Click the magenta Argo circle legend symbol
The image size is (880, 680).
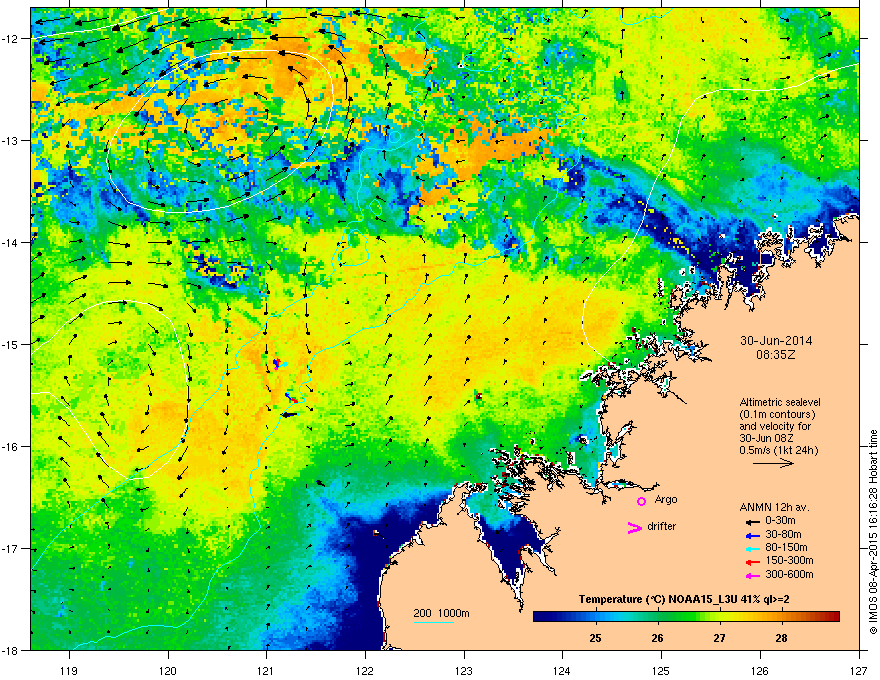[x=641, y=501]
